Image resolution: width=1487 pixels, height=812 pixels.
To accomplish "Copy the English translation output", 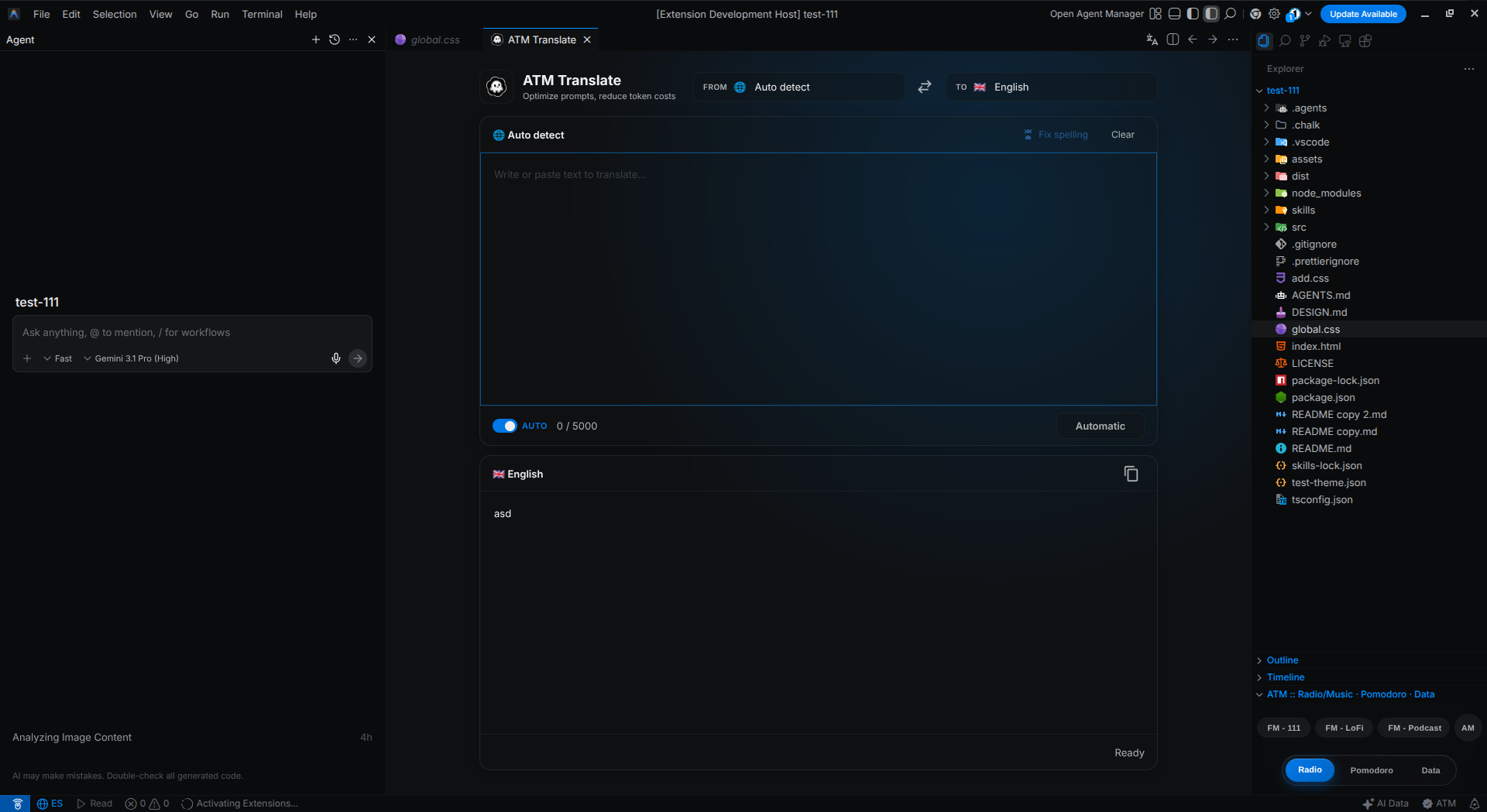I will coord(1131,474).
